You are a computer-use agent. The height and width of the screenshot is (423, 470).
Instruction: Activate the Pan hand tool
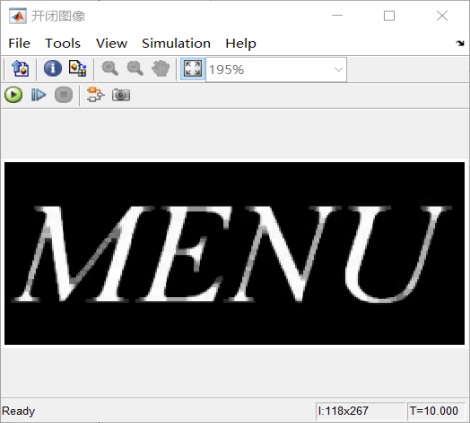tap(161, 69)
